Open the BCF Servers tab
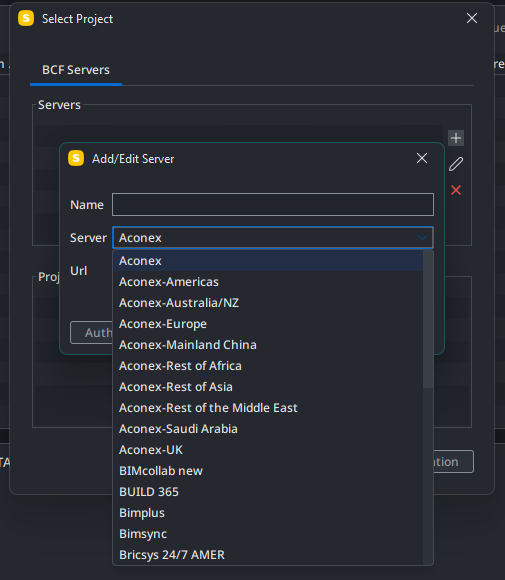Image resolution: width=505 pixels, height=580 pixels. pyautogui.click(x=76, y=70)
